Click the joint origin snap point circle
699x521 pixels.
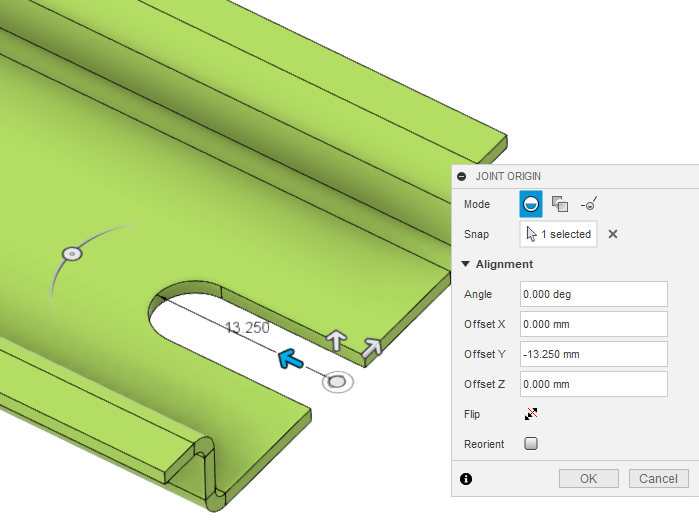point(337,382)
